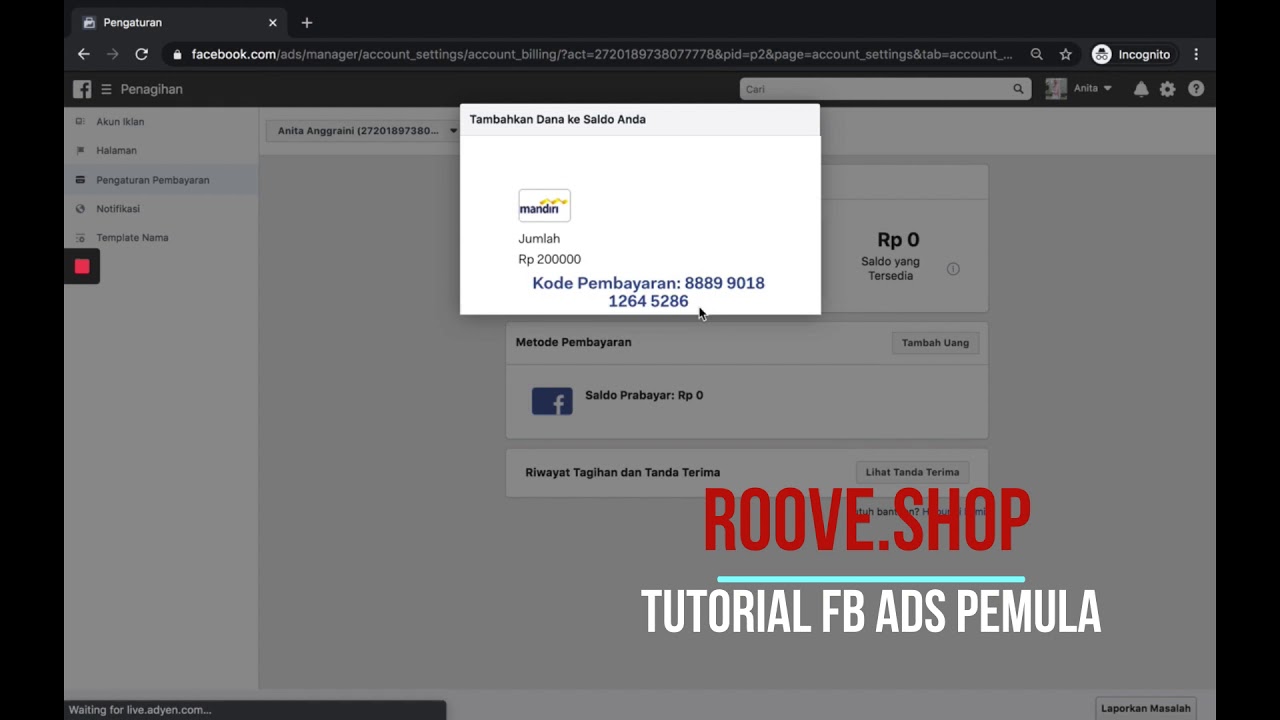Open the Anita account dropdown
Viewport: 1280px width, 720px height.
click(1093, 89)
